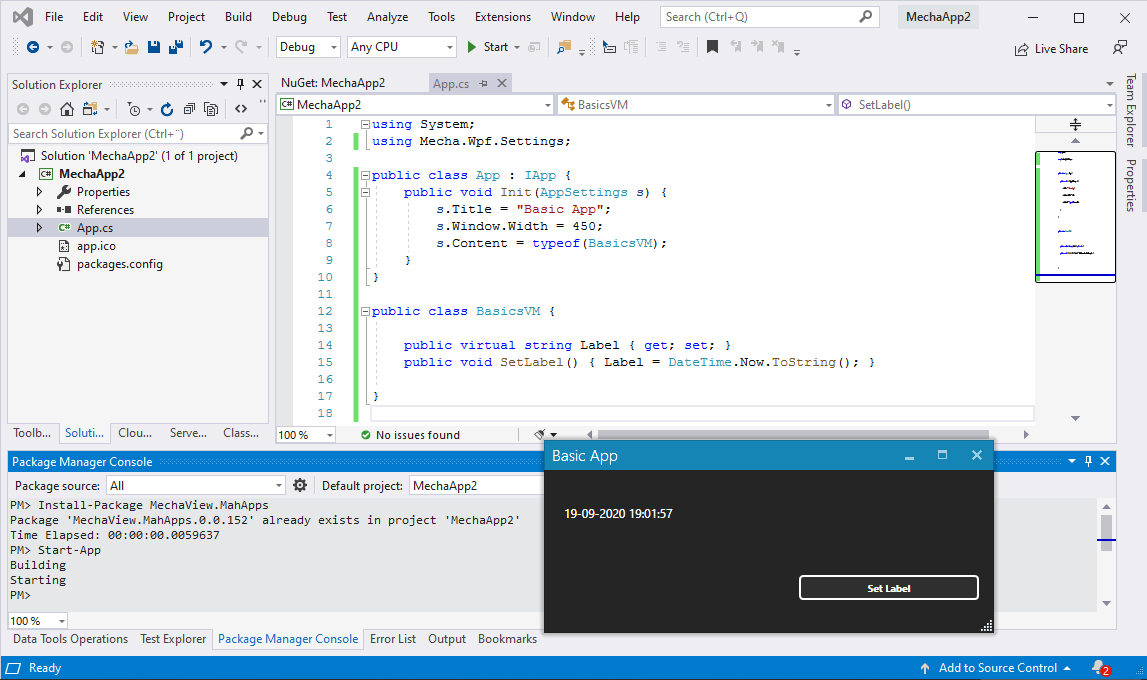Click the notifications bell in the status bar
1147x680 pixels.
pyautogui.click(x=1099, y=667)
